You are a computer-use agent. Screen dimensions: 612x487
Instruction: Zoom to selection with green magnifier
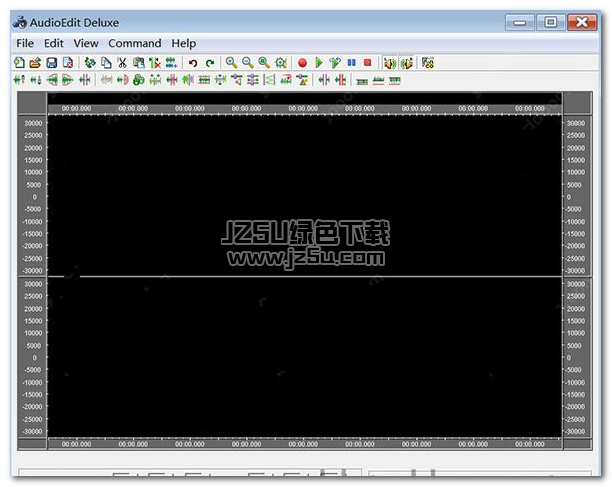click(264, 62)
